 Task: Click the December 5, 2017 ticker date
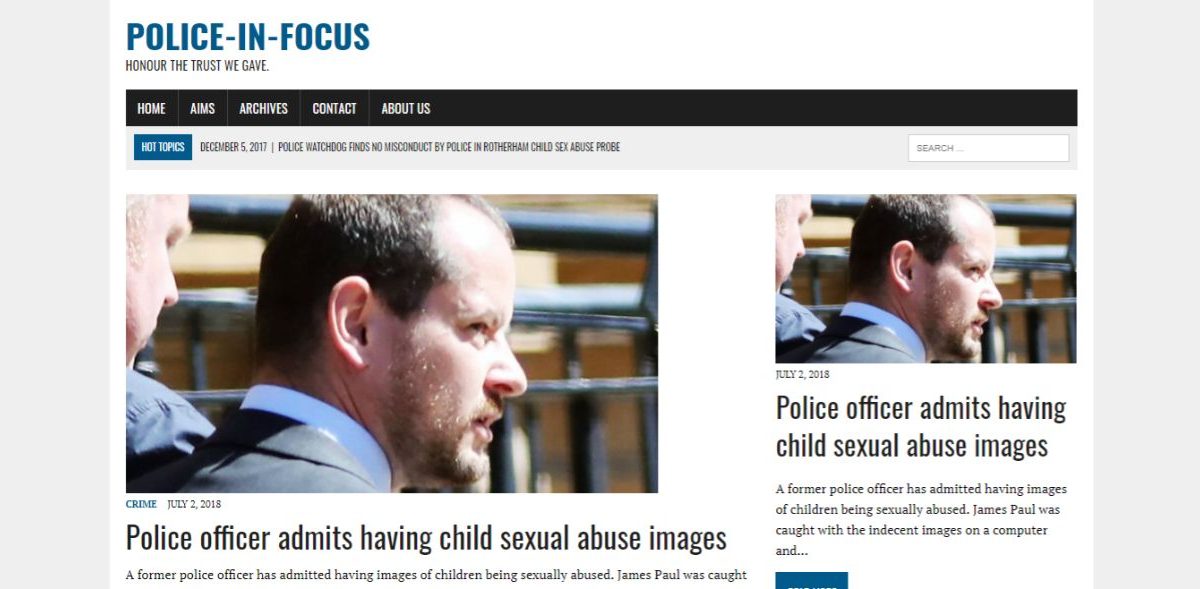[233, 147]
